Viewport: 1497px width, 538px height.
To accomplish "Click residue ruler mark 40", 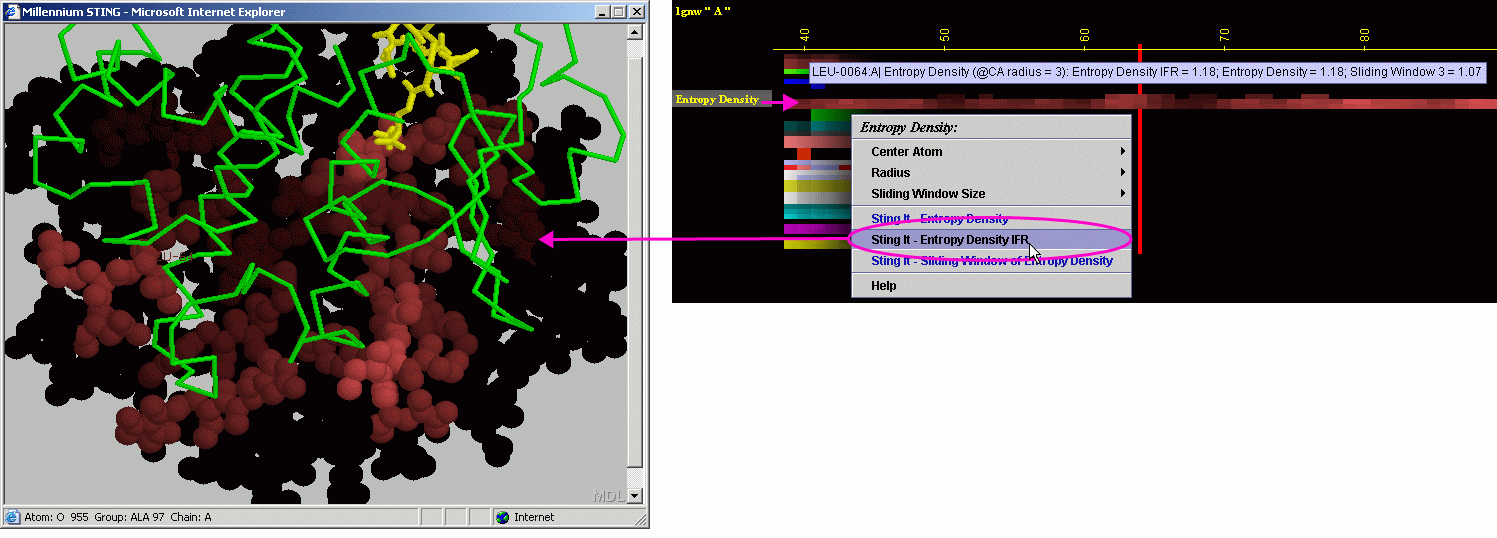I will 805,35.
